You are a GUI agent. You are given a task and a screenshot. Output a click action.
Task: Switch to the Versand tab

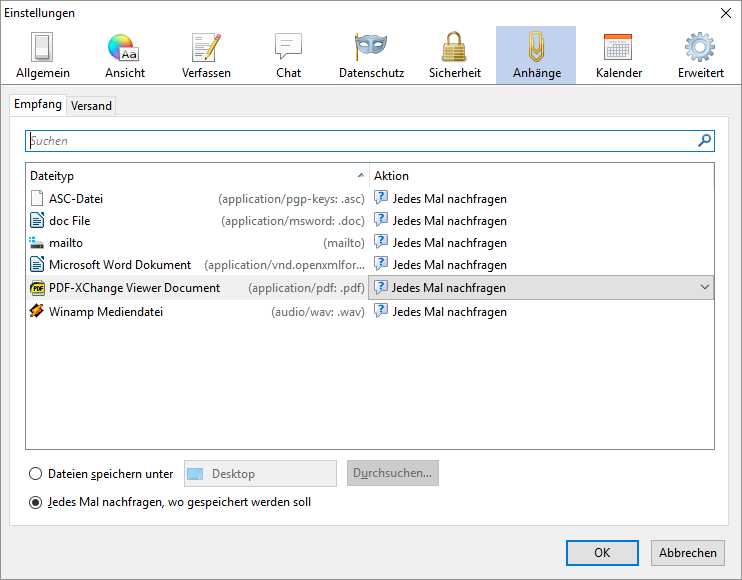pos(91,106)
